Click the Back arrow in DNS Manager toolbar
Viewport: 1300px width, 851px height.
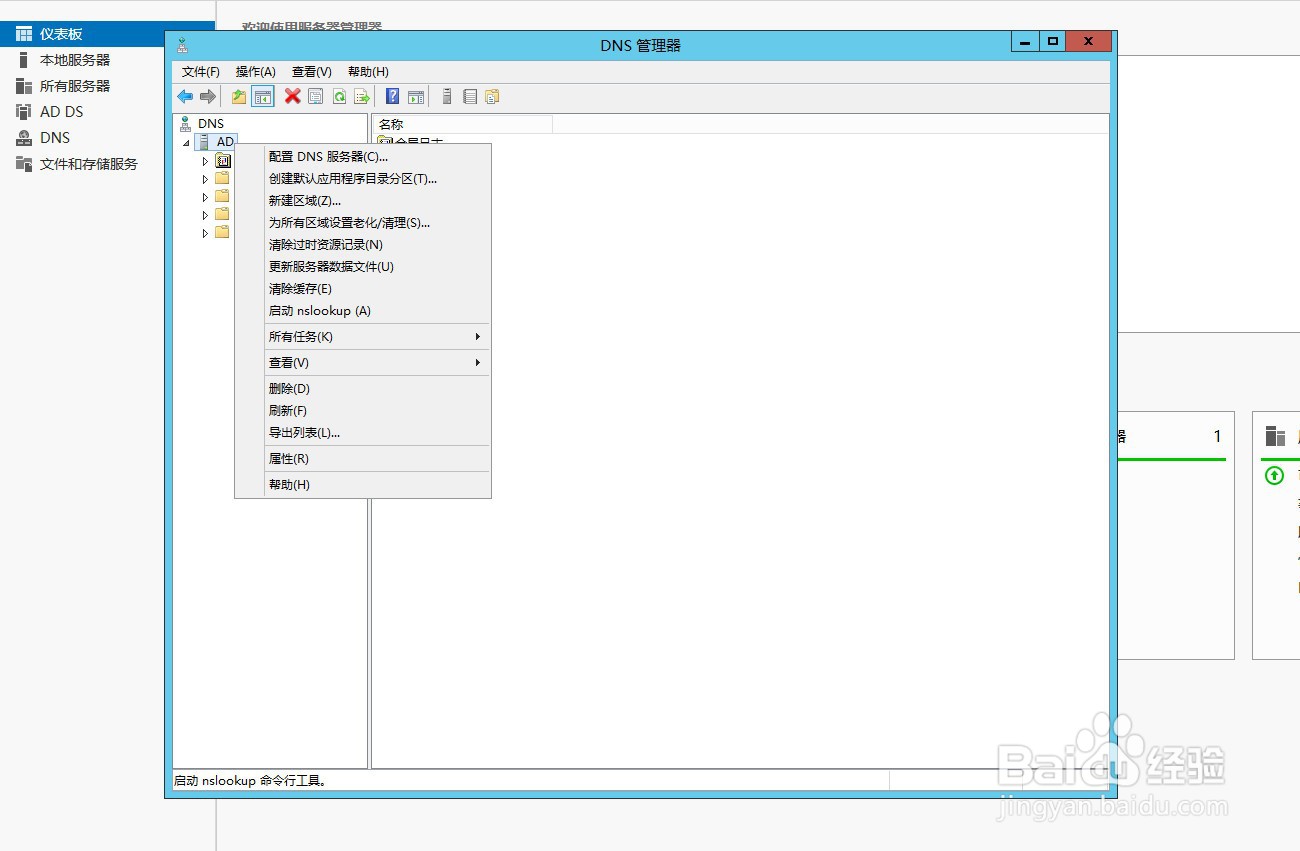(x=185, y=97)
